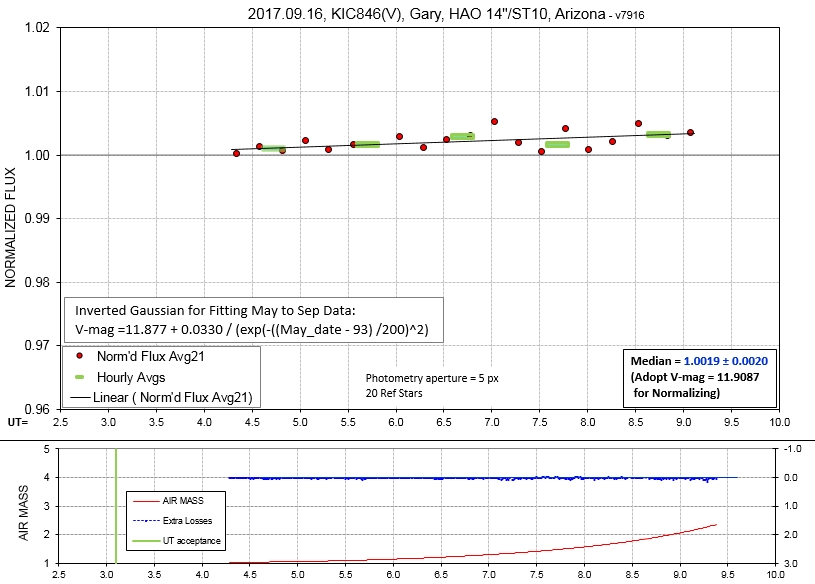This screenshot has width=815, height=584.
Task: Click the 1.01 tick on the flux axis
Action: coord(37,91)
